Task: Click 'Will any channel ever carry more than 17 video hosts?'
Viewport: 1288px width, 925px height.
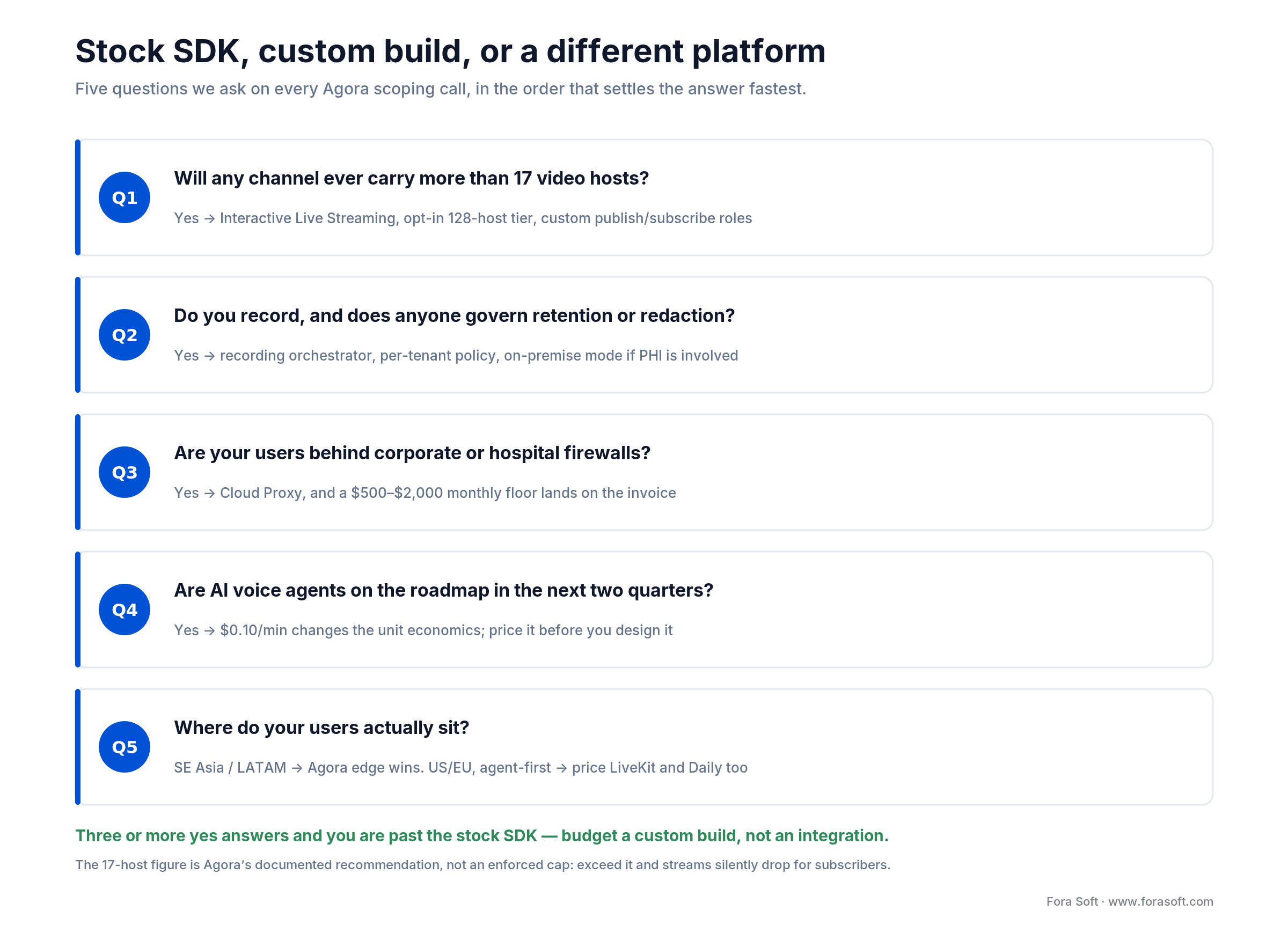Action: point(411,178)
